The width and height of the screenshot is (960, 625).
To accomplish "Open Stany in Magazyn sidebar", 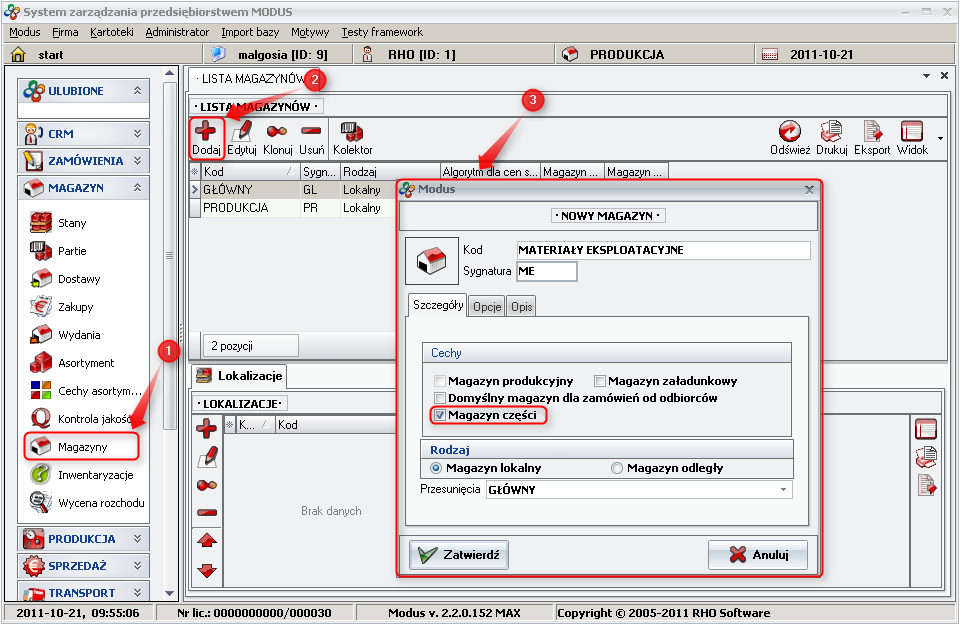I will 72,223.
